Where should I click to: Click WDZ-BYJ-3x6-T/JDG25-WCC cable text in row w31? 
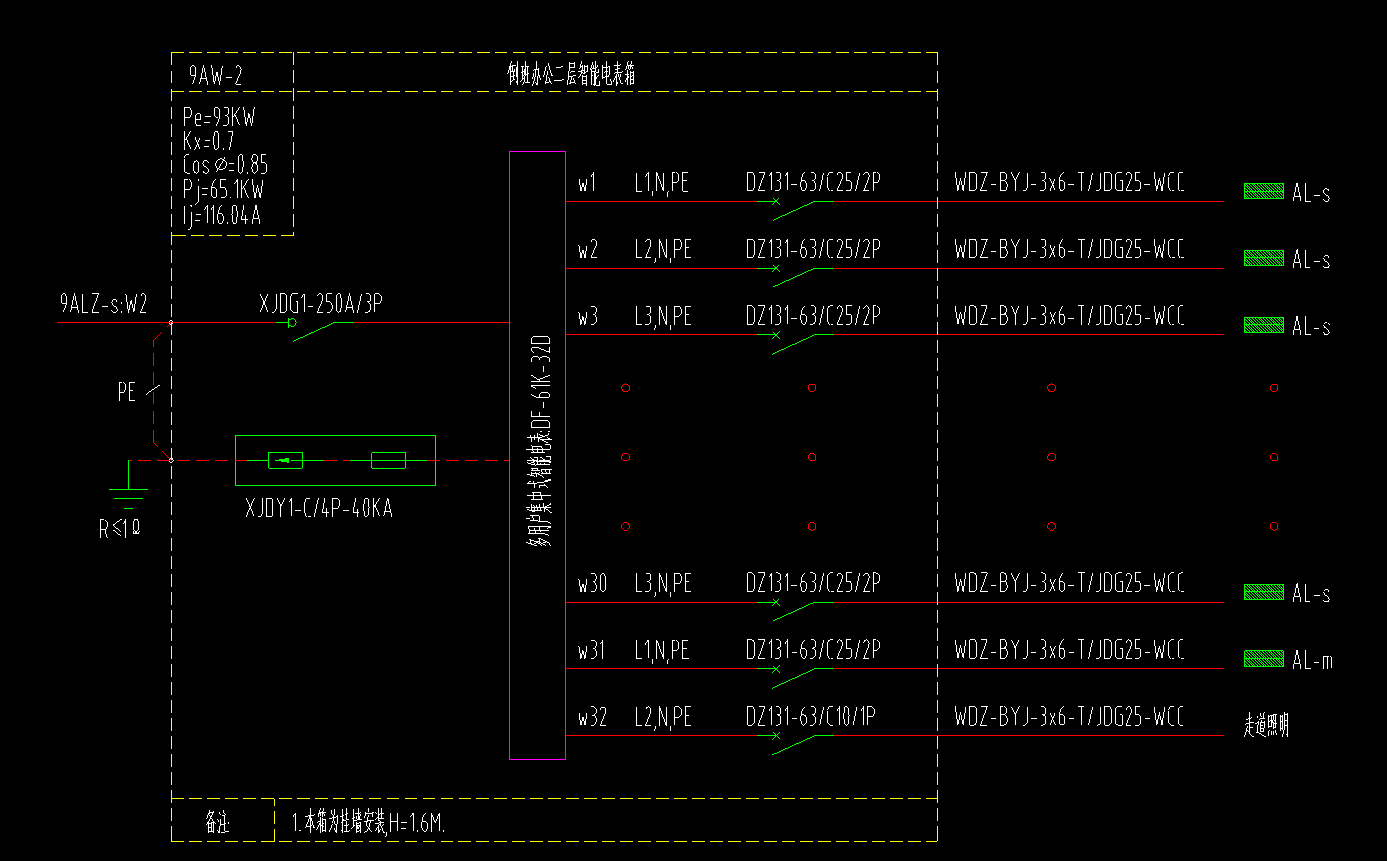(x=1069, y=650)
